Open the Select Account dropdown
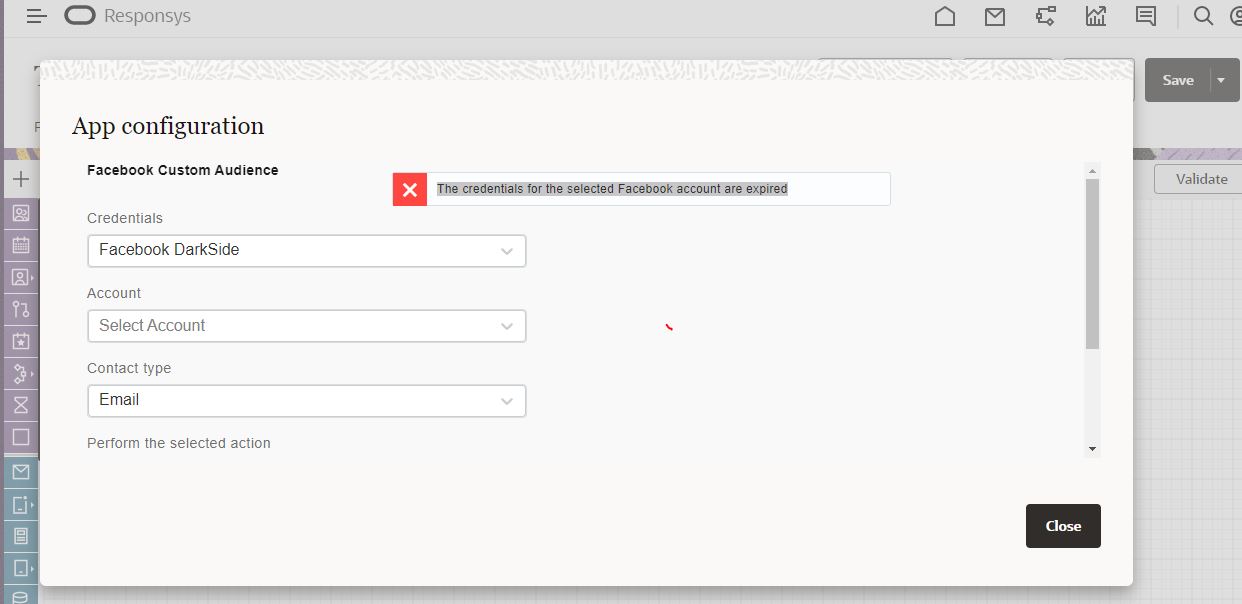Screen dimensions: 1242x604 click(x=306, y=326)
